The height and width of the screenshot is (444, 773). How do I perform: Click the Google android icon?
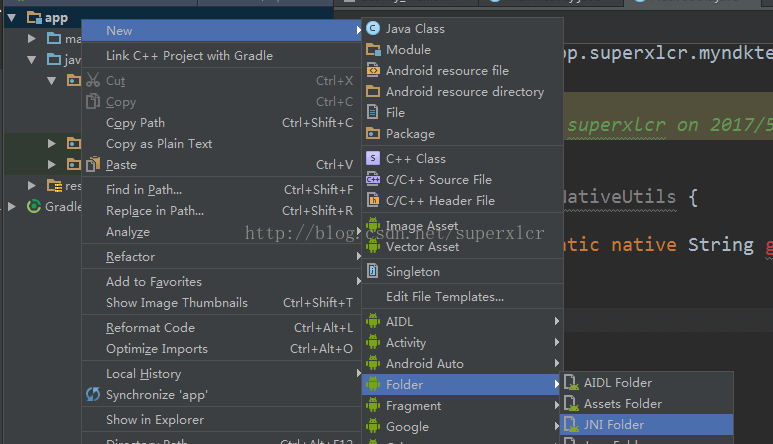coord(373,426)
